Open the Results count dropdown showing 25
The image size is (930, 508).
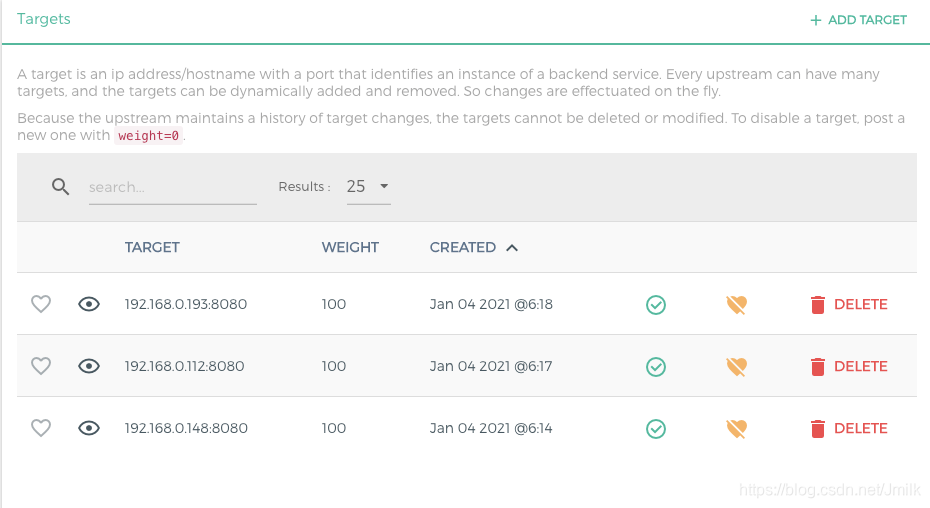(x=368, y=187)
